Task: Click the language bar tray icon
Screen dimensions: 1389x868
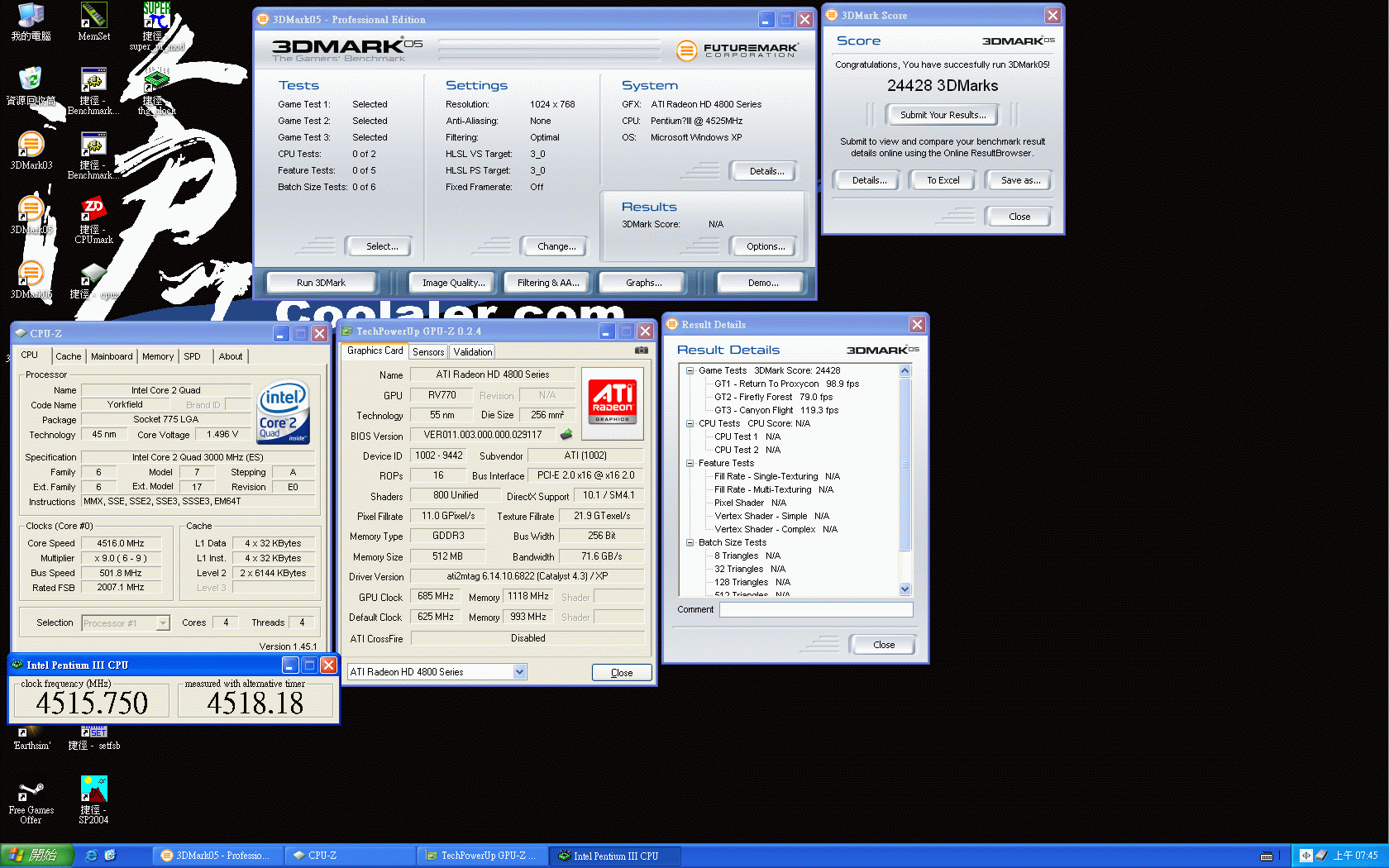Action: 1305,856
